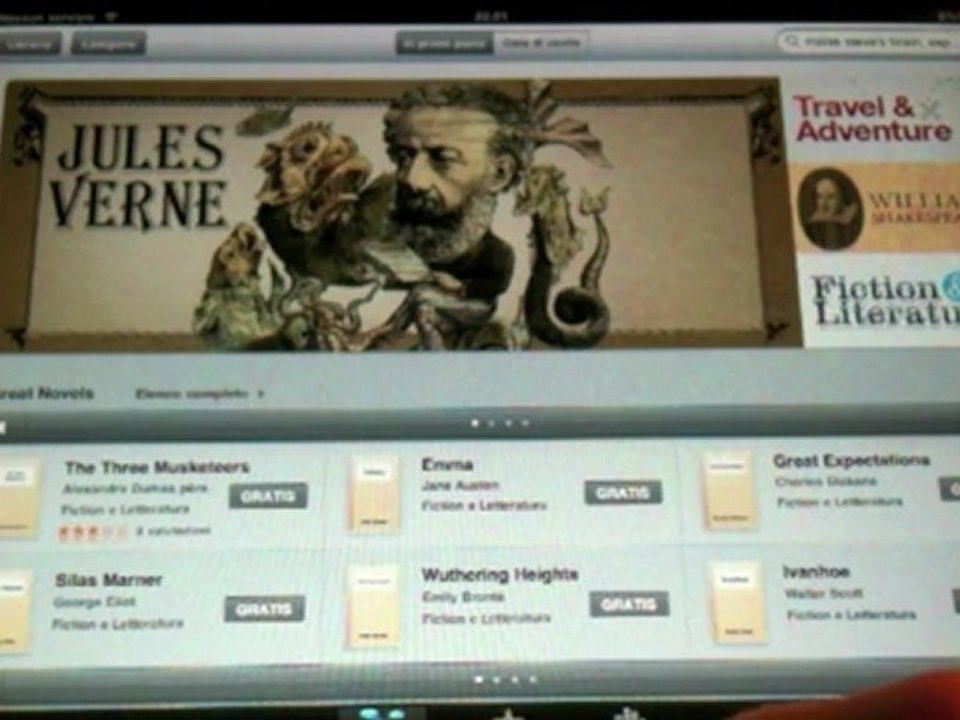960x720 pixels.
Task: Click the page dots below the Ivanhoe row
Action: 506,680
